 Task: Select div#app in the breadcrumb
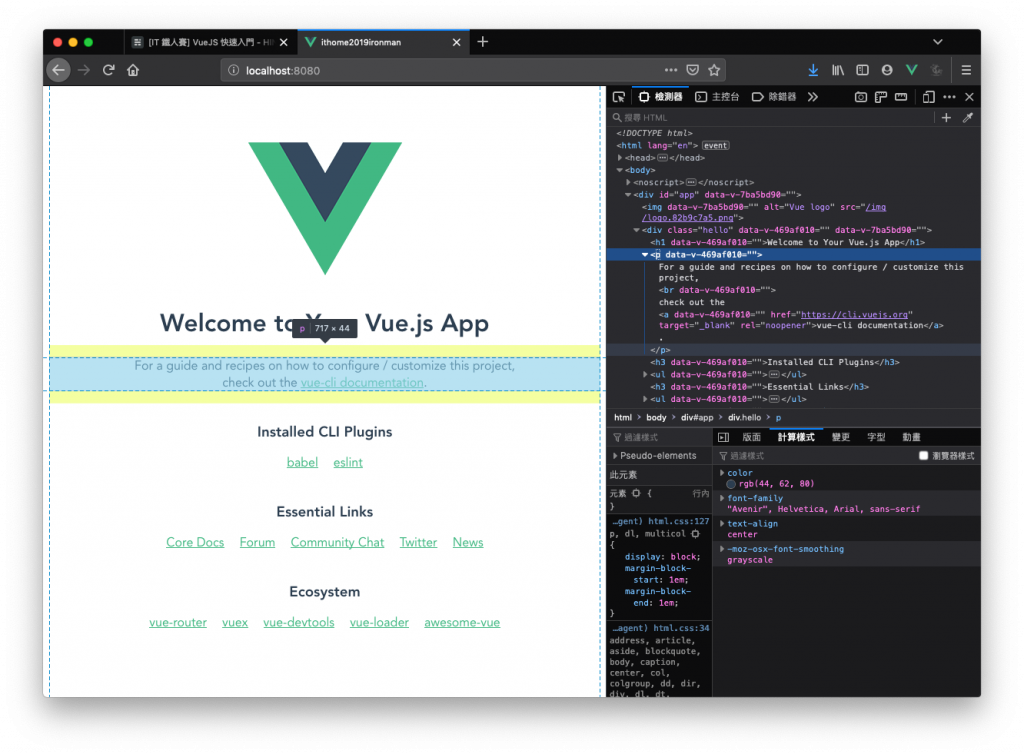coord(697,418)
